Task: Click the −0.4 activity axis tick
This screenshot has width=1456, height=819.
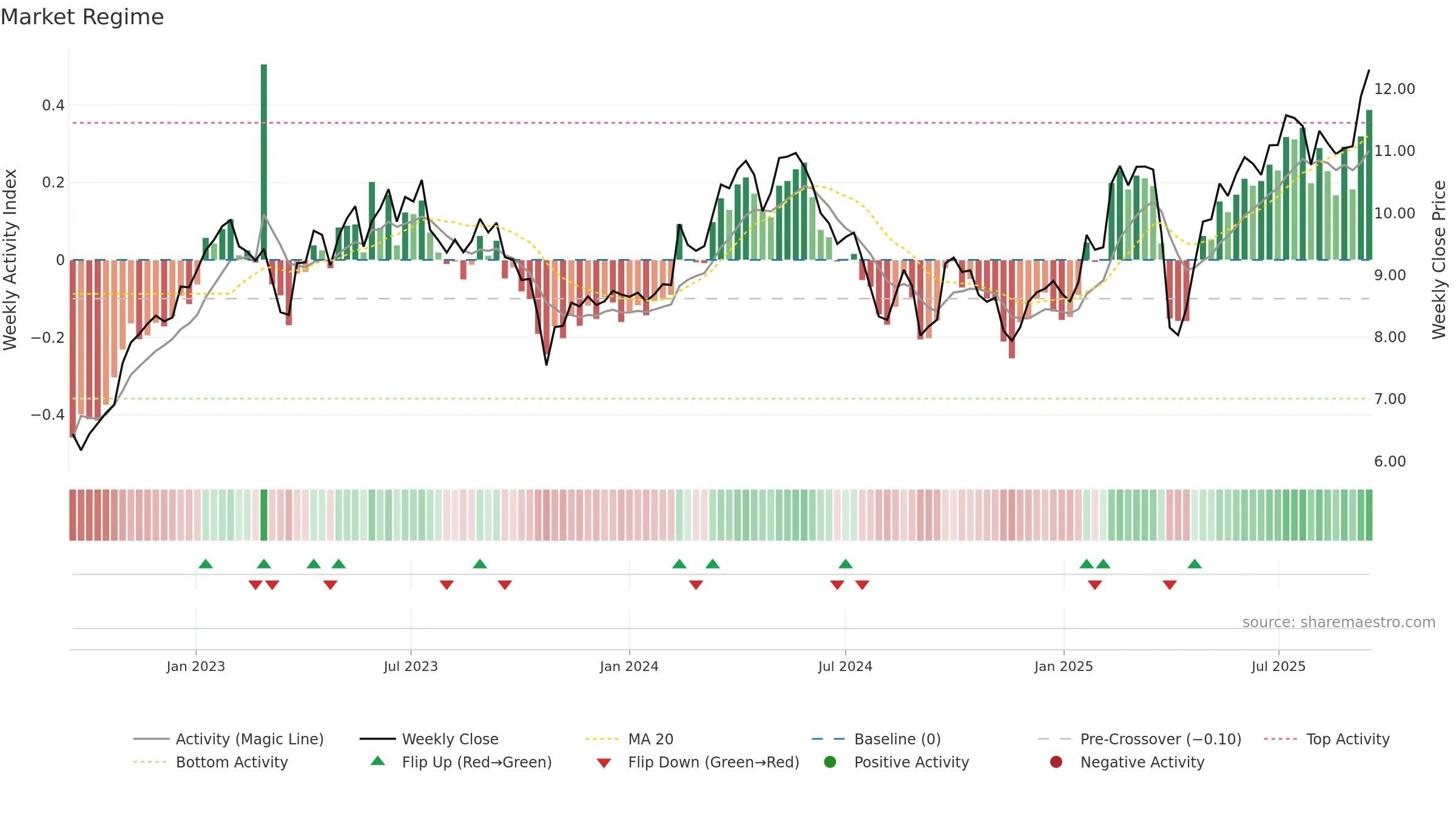Action: [48, 415]
